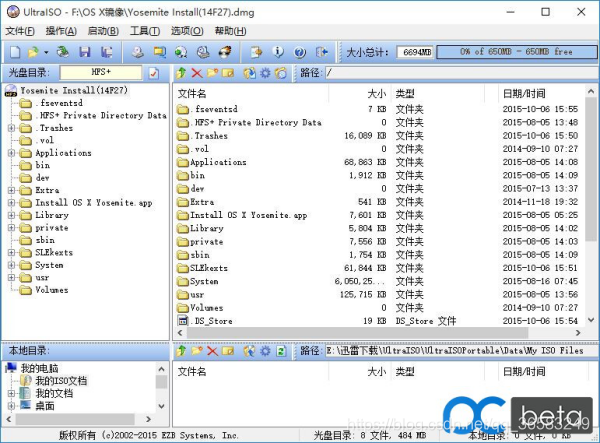Open the 操作(A) menu
The image size is (600, 443).
pyautogui.click(x=61, y=31)
